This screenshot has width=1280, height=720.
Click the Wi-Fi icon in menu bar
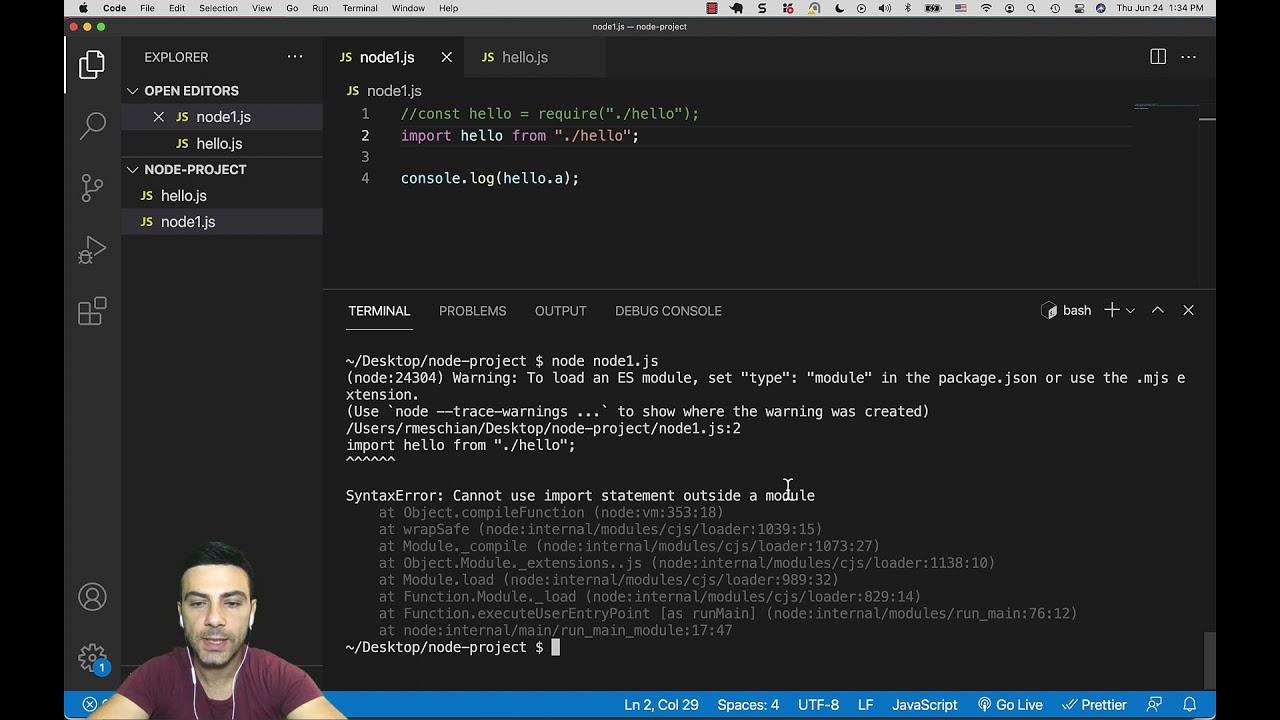(986, 8)
